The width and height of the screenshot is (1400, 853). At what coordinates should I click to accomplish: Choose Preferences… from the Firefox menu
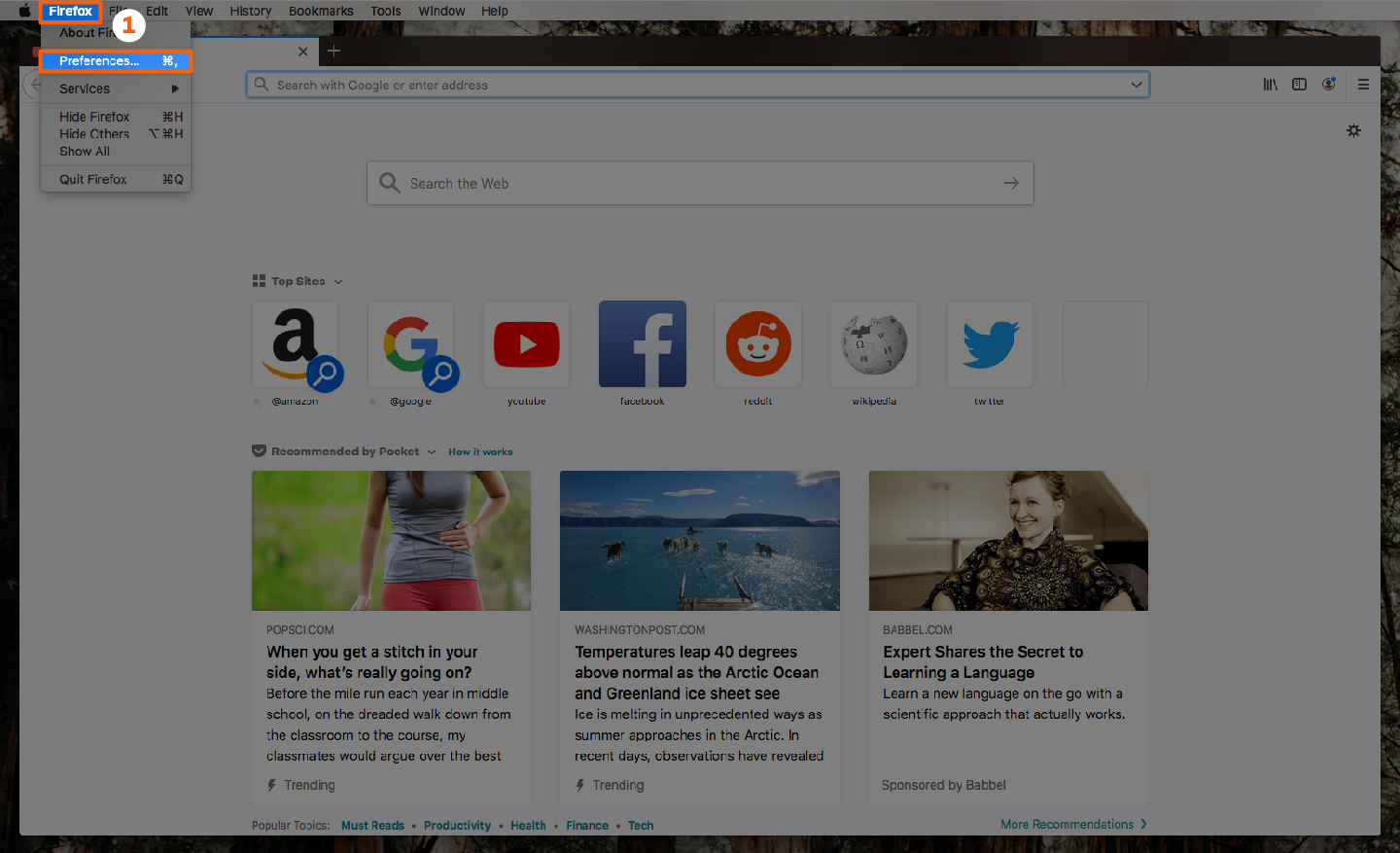[x=116, y=60]
